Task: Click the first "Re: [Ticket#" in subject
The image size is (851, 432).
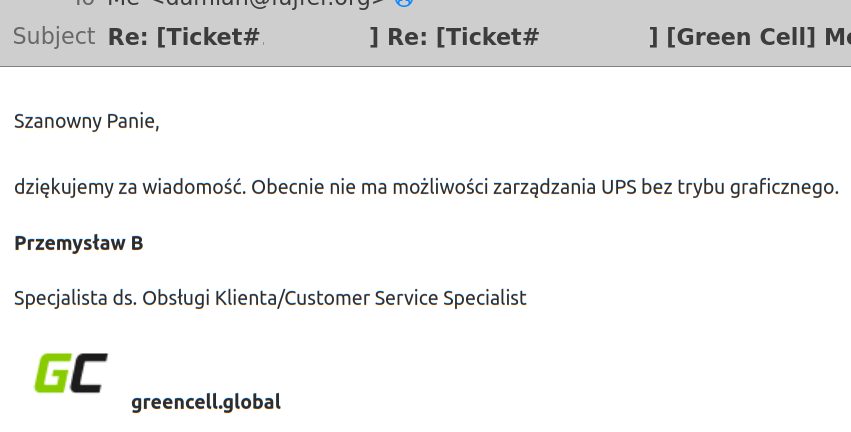Action: coord(184,38)
